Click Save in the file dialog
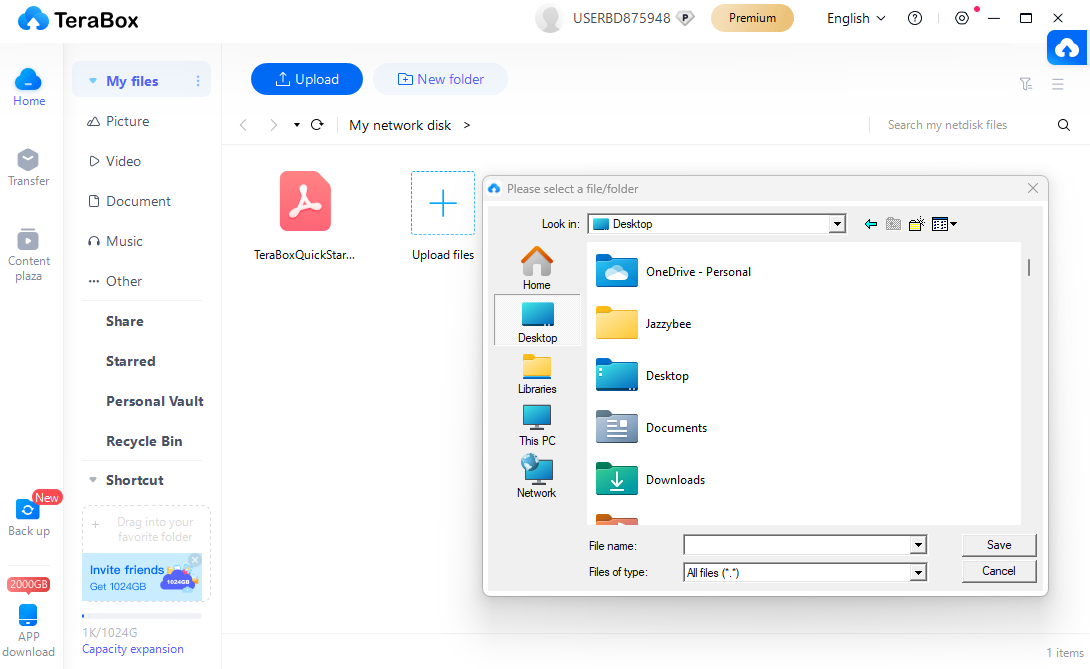This screenshot has height=669, width=1090. [x=999, y=545]
